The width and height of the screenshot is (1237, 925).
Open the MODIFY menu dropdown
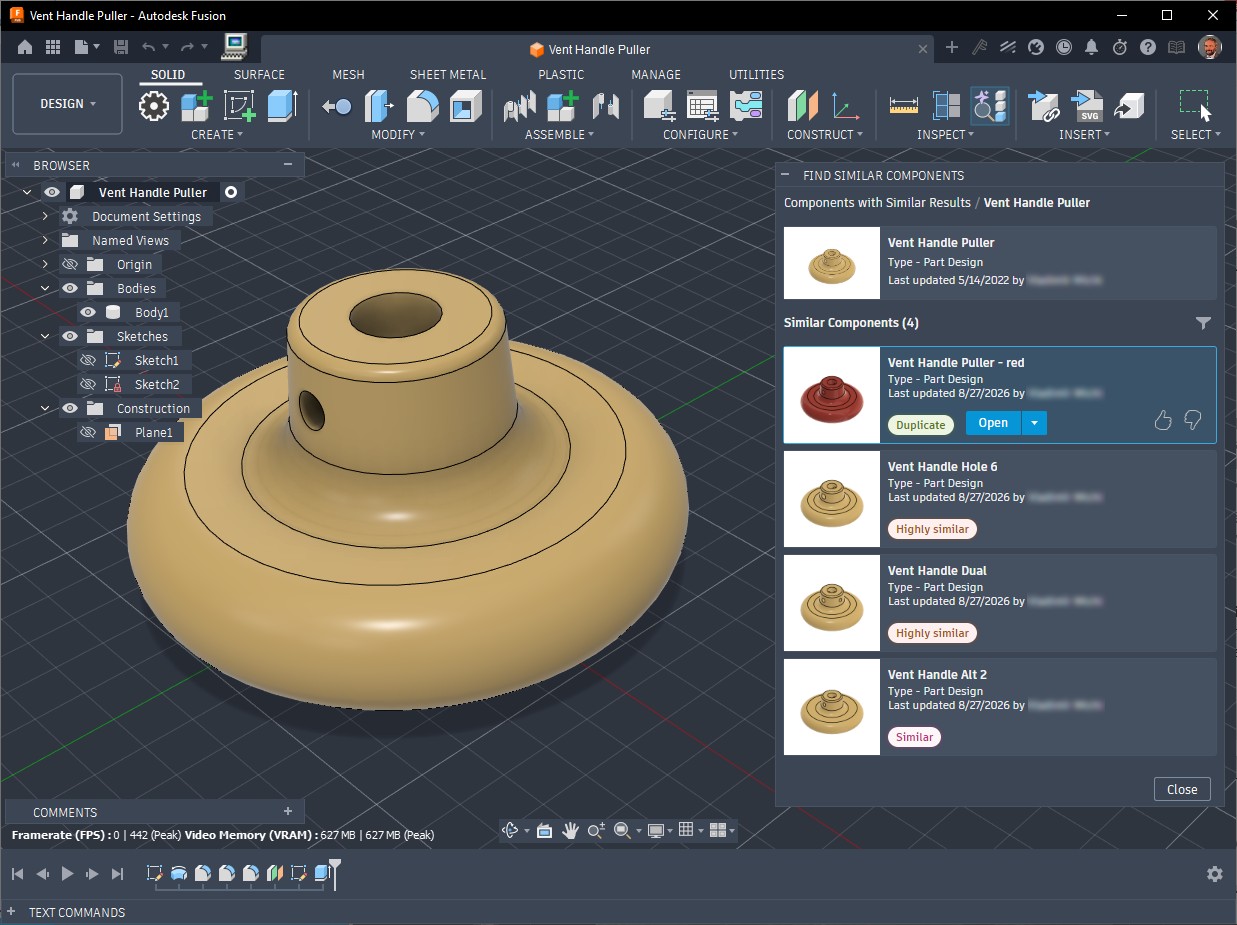click(398, 134)
